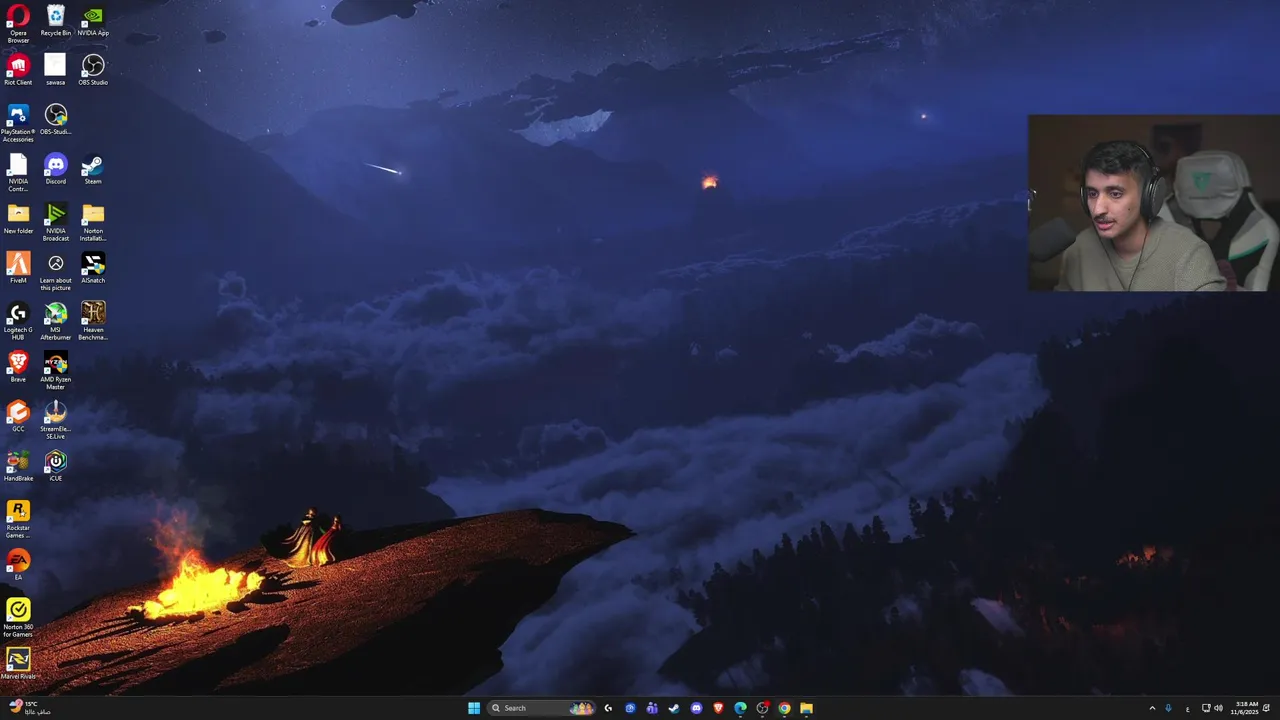Select the sawasa file on desktop
Viewport: 1280px width, 720px height.
click(55, 70)
